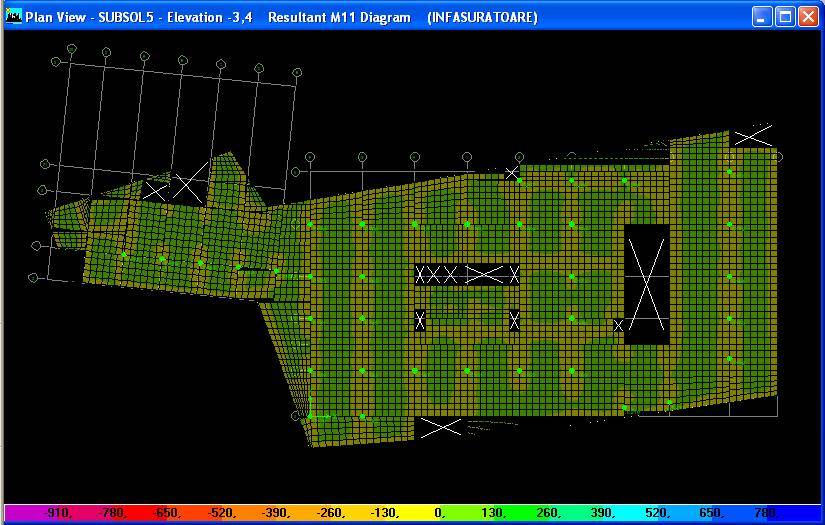Click the ETABS icon in title bar
This screenshot has height=525, width=825.
(14, 17)
